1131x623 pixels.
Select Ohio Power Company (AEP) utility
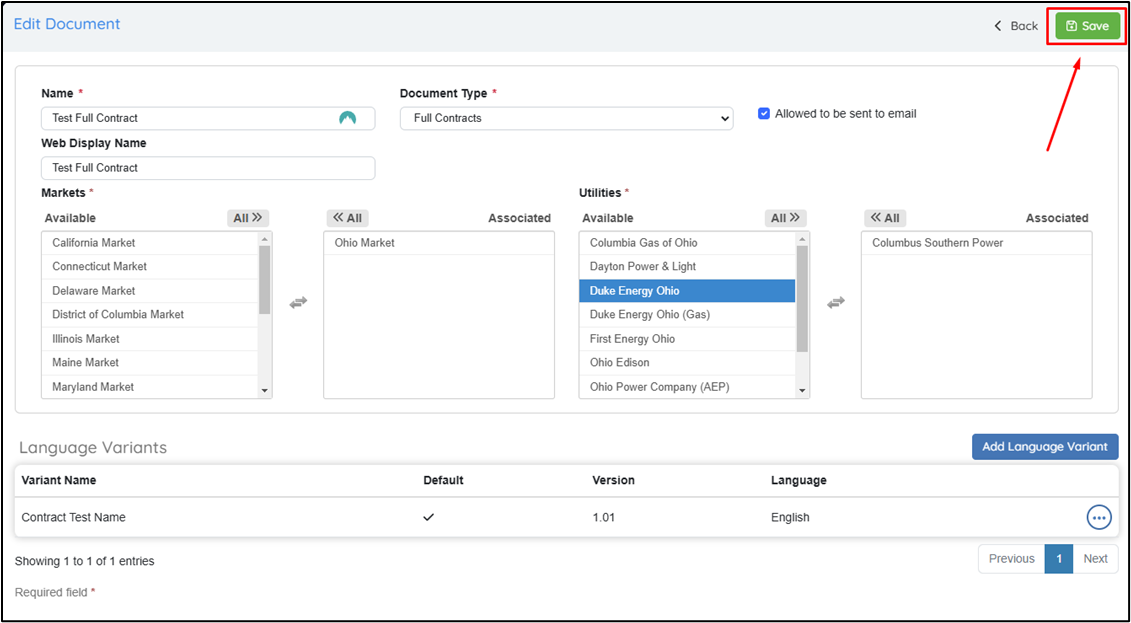click(687, 386)
